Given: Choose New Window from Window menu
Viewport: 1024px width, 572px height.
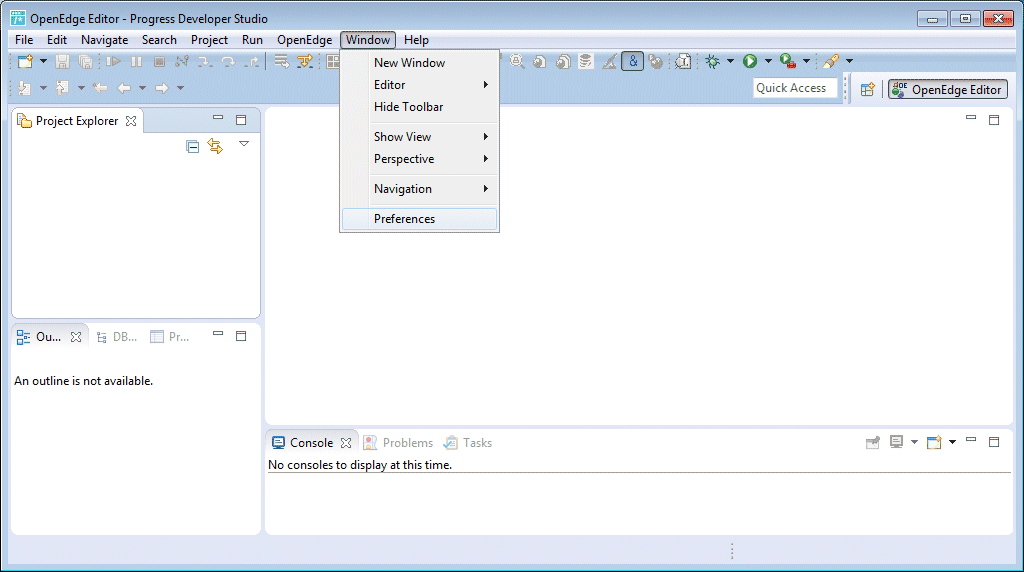Looking at the screenshot, I should (419, 63).
